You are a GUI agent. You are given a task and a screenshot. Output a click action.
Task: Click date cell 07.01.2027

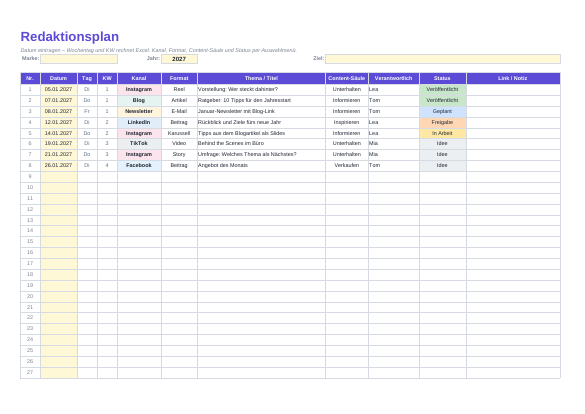coord(59,100)
